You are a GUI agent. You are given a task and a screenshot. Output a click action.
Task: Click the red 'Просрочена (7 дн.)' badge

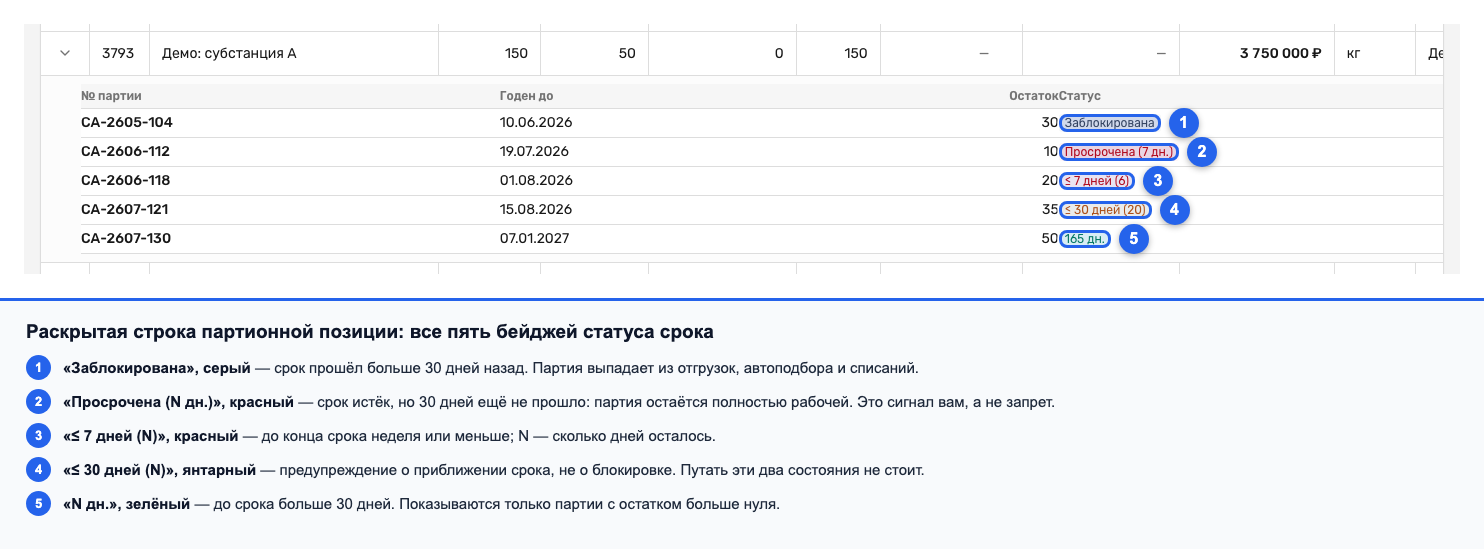point(1119,152)
